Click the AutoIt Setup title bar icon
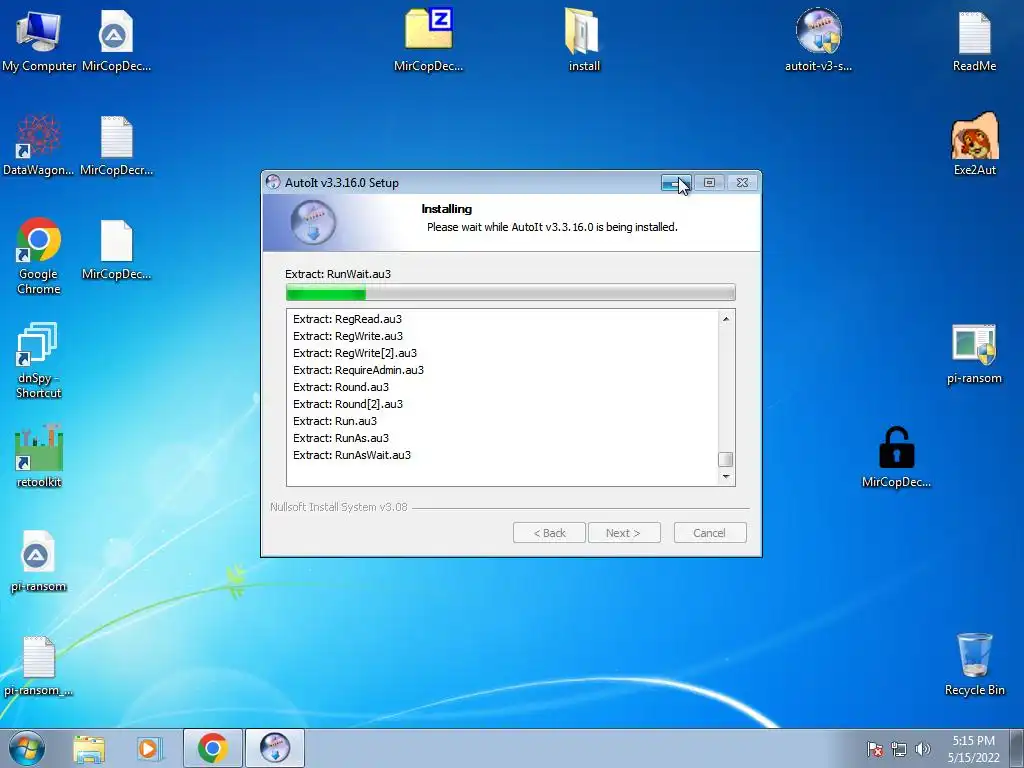The width and height of the screenshot is (1024, 768). point(273,182)
